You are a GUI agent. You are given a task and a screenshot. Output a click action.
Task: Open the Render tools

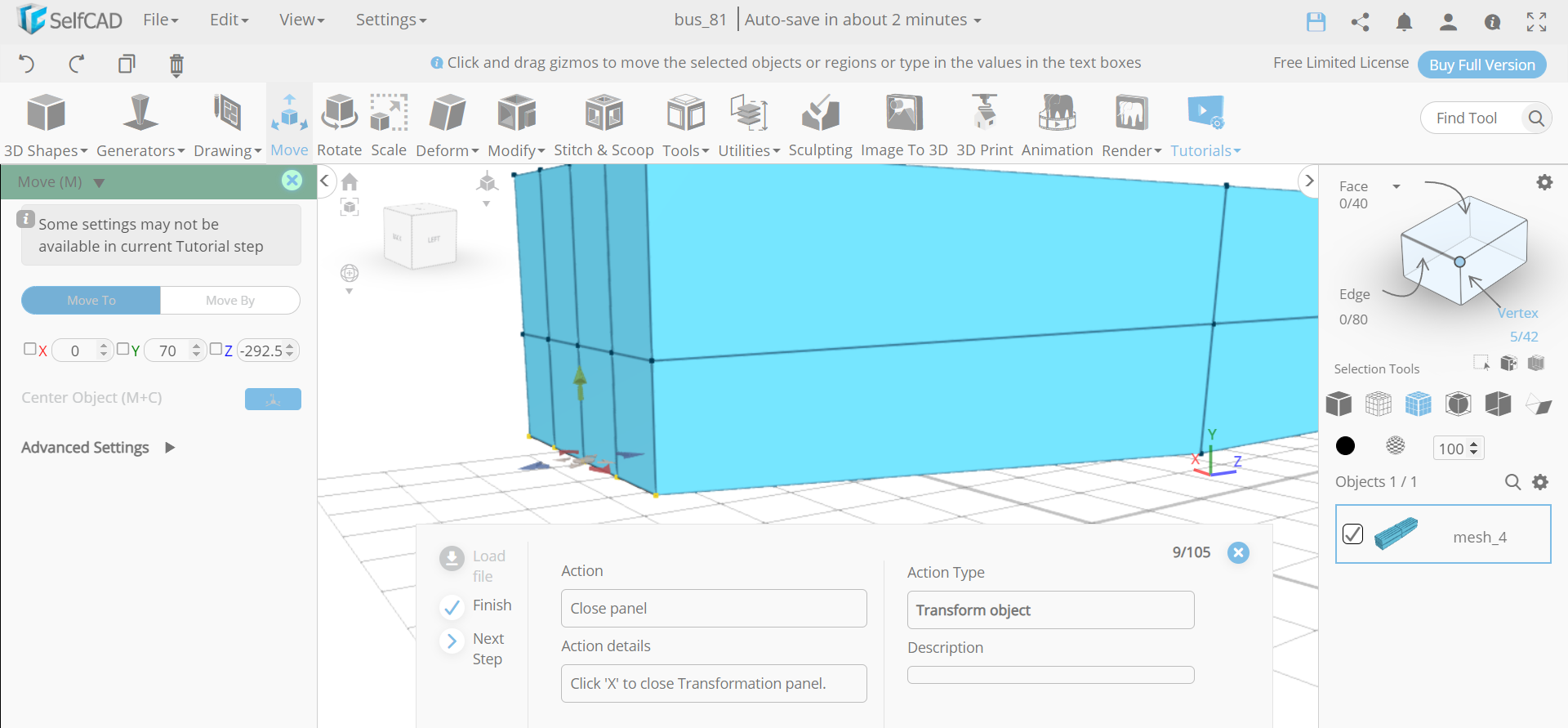1131,124
